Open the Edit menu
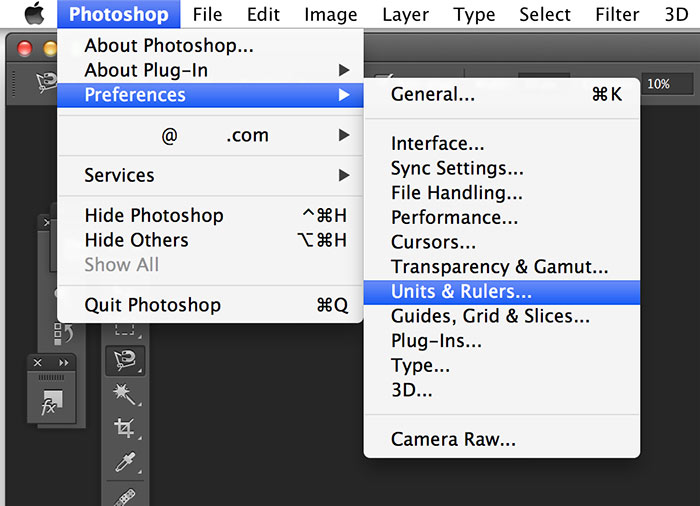 coord(263,14)
